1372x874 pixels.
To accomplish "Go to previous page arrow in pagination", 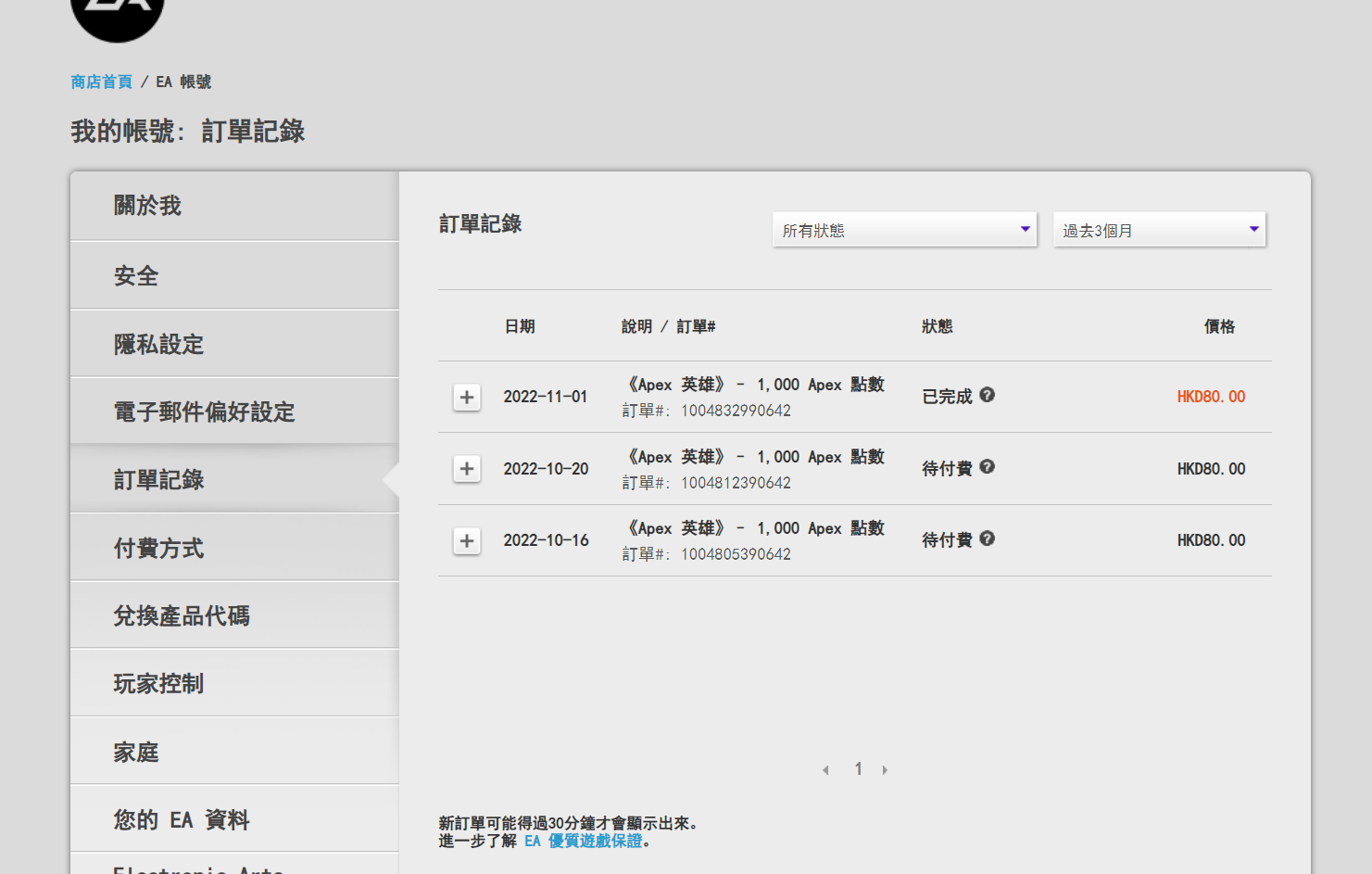I will [x=825, y=770].
